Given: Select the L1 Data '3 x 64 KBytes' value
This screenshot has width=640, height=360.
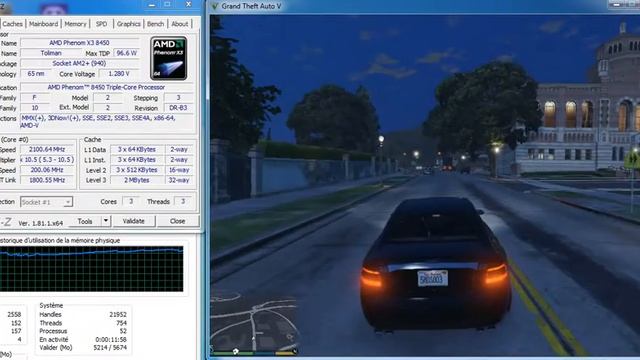Looking at the screenshot, I should (137, 149).
